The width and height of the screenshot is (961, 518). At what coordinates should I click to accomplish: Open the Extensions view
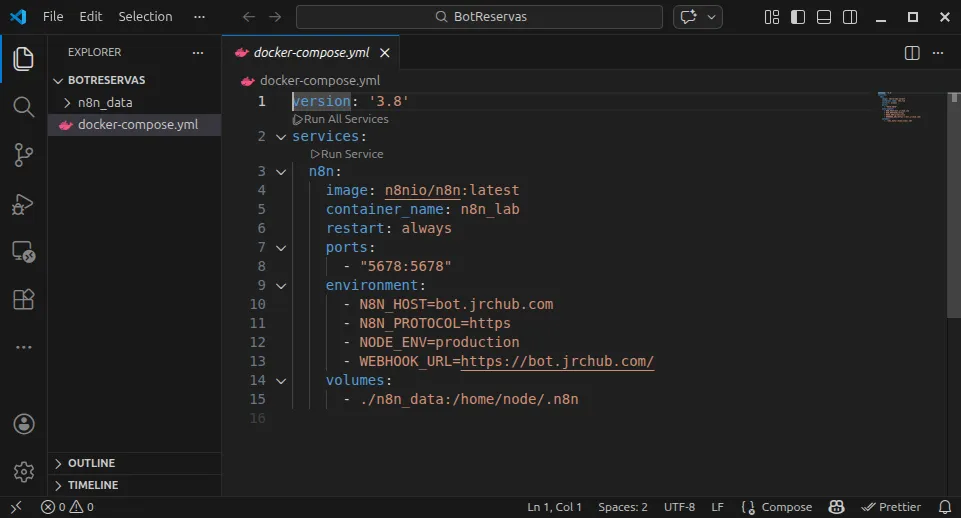tap(23, 299)
